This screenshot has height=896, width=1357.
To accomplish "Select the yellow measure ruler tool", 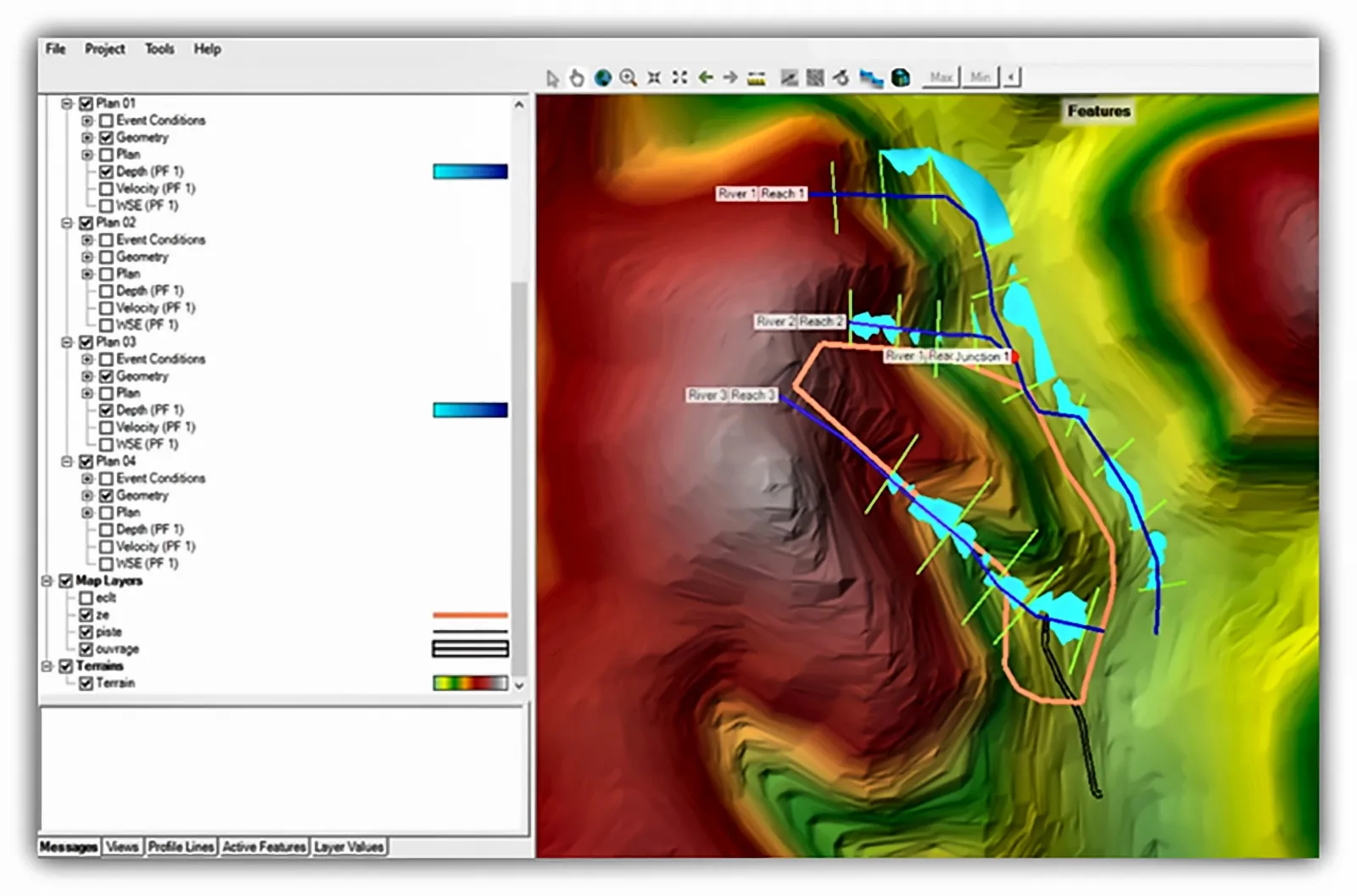I will [x=757, y=79].
